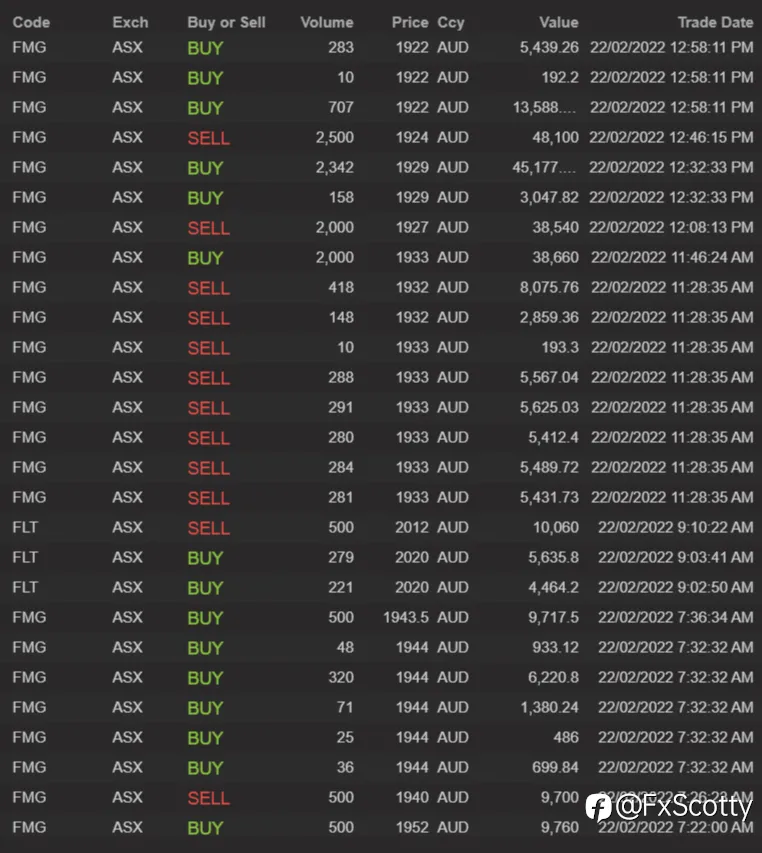Viewport: 762px width, 853px height.
Task: Select the volume cell 48
Action: pyautogui.click(x=345, y=647)
